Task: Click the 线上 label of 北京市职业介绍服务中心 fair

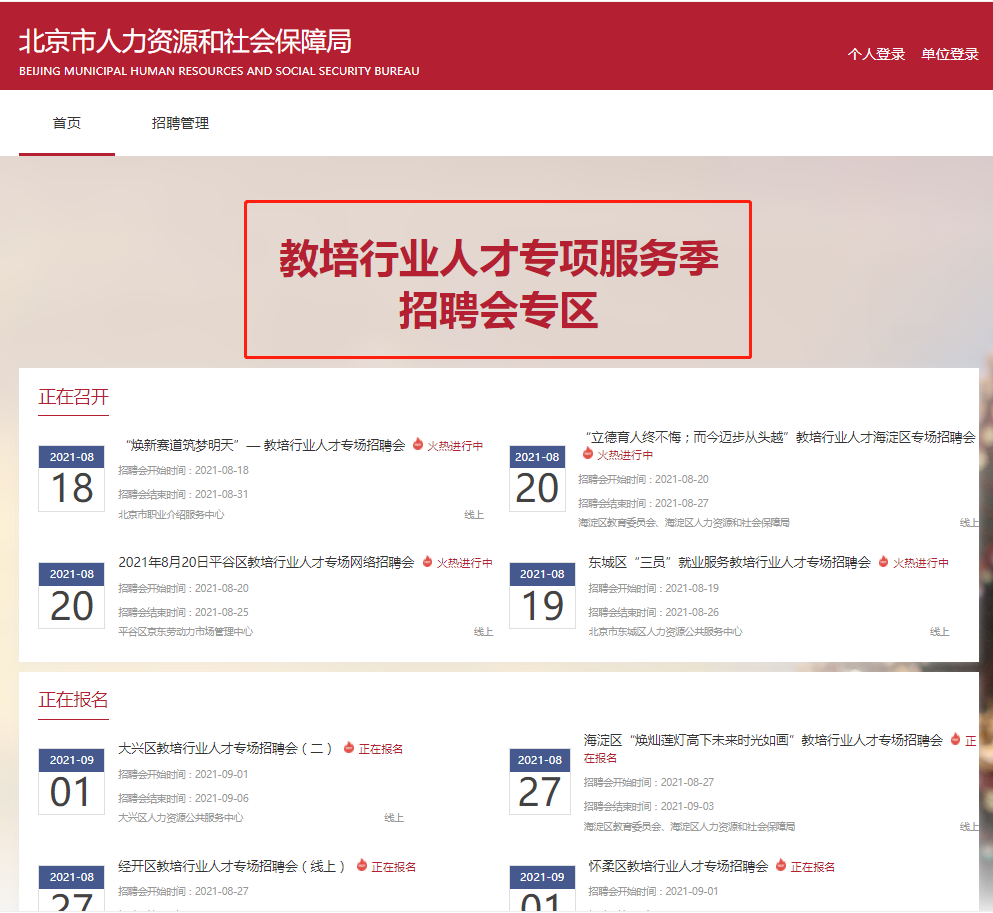Action: tap(474, 514)
